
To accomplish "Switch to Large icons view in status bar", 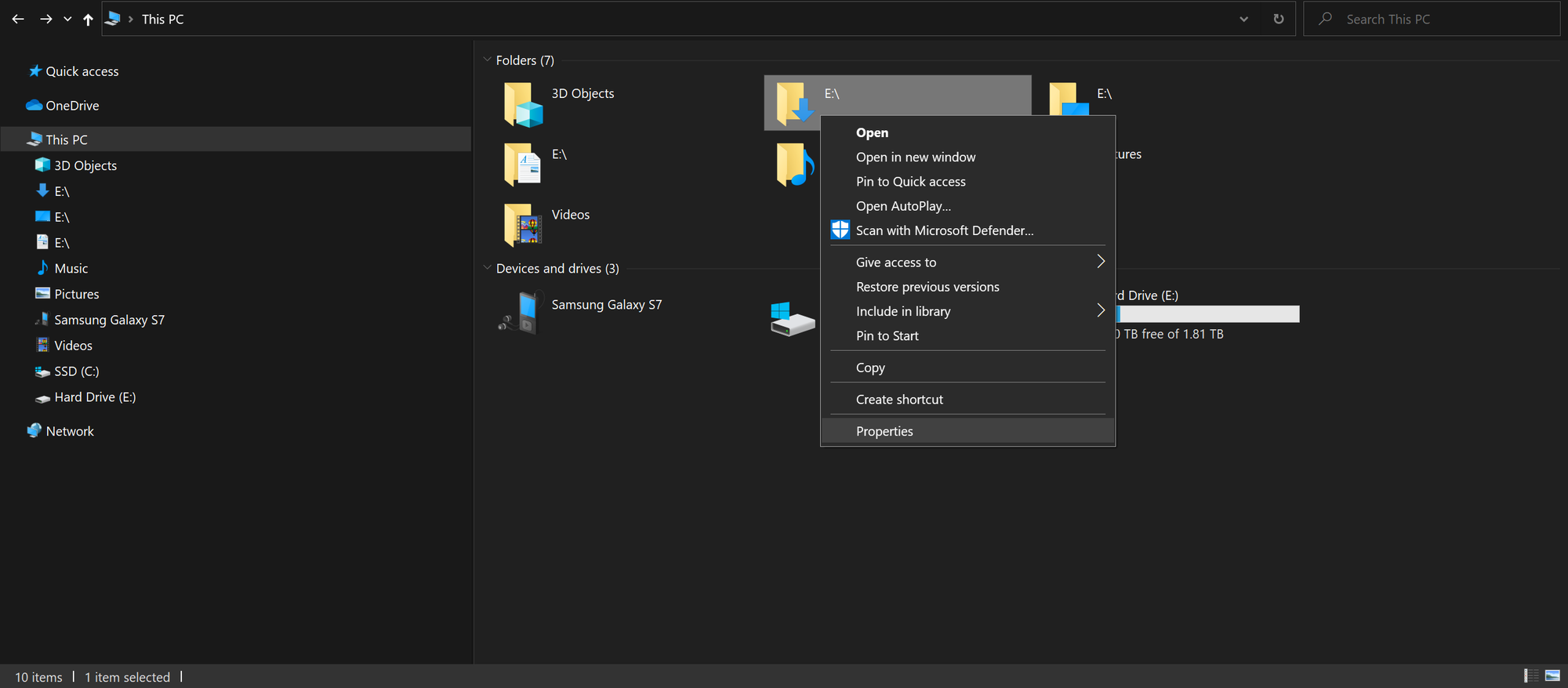I will click(x=1552, y=675).
